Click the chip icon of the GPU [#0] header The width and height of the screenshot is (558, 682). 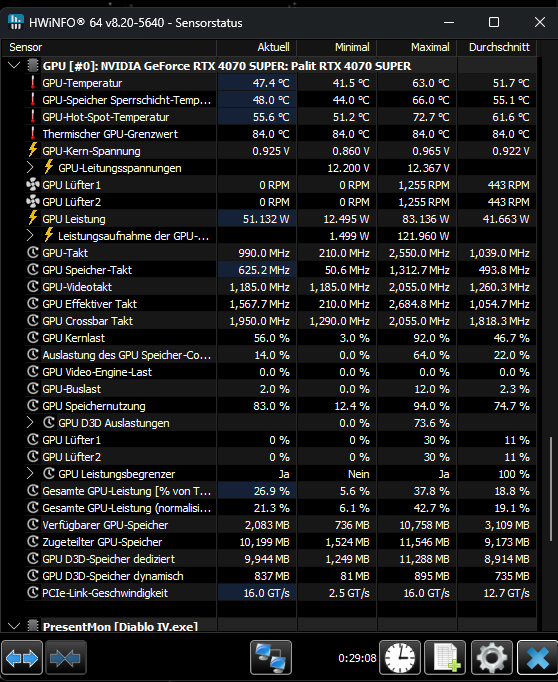[x=33, y=66]
